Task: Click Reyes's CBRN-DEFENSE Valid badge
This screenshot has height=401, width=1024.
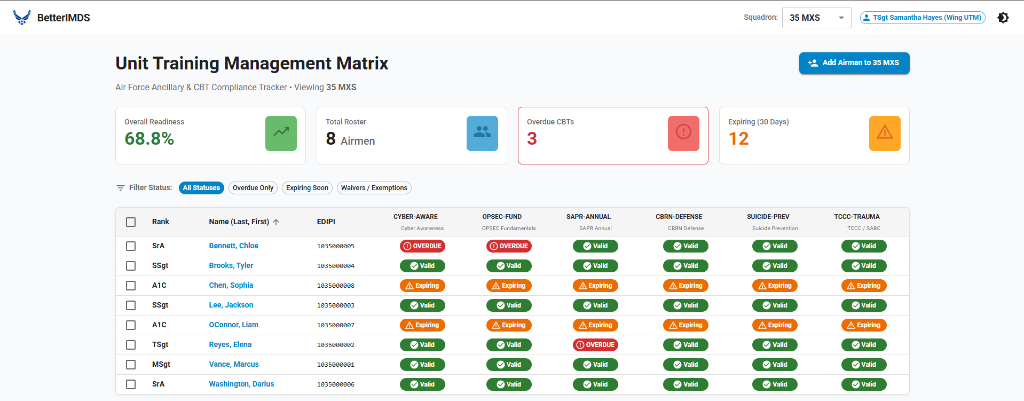Action: click(686, 345)
